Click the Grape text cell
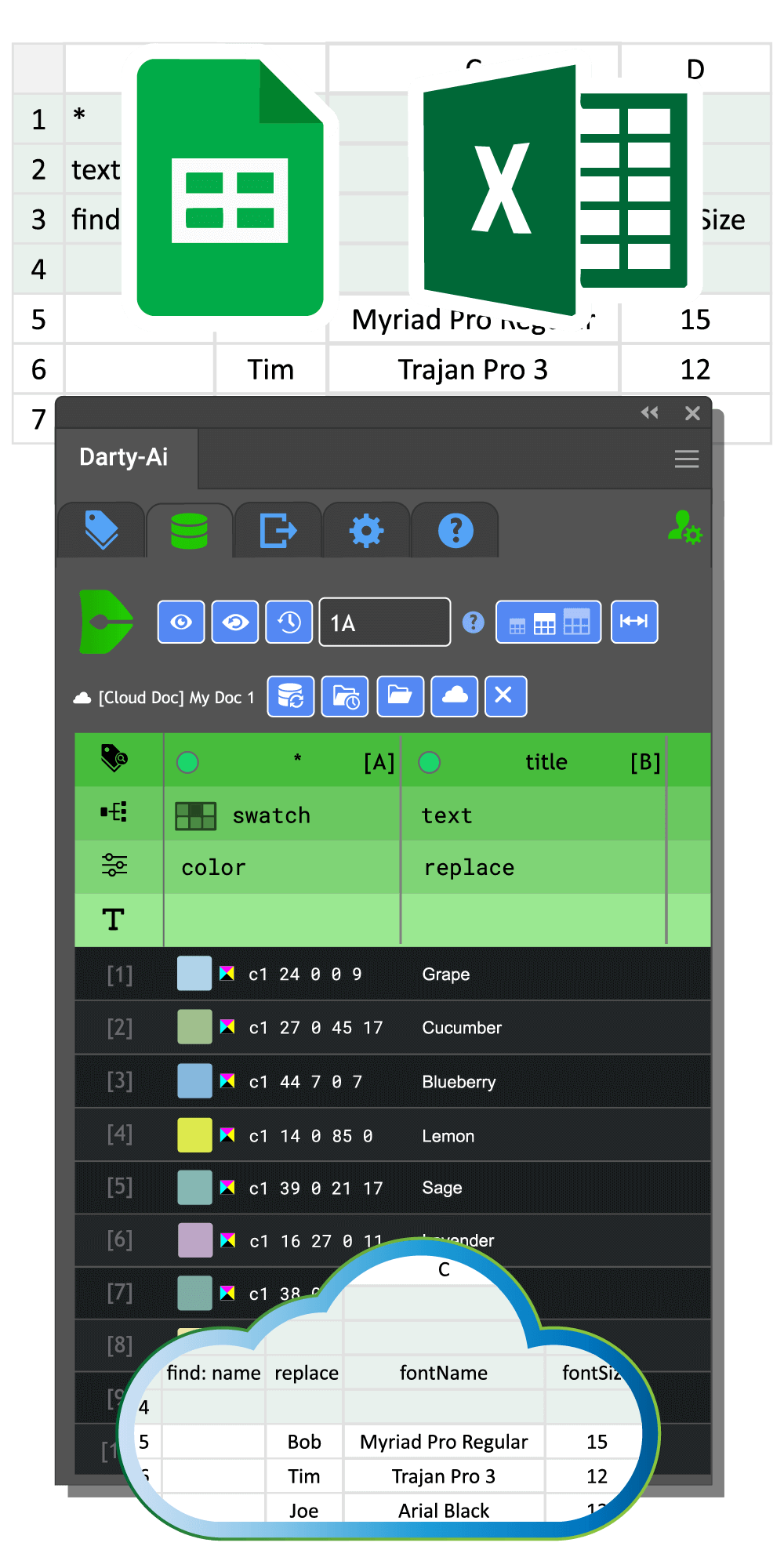This screenshot has width=784, height=1568. [446, 975]
